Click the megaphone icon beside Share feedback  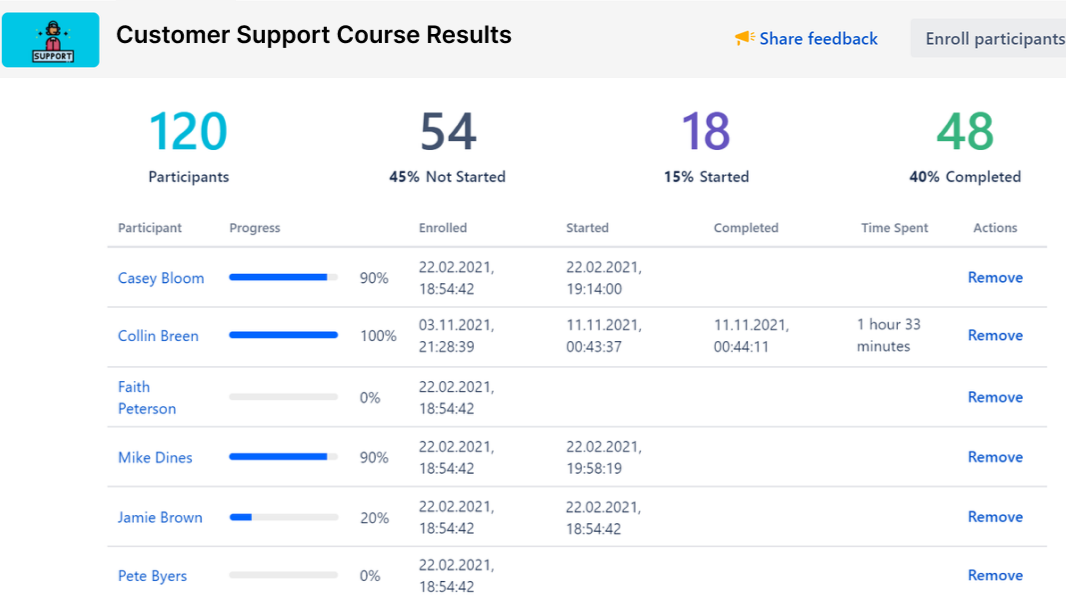tap(744, 38)
